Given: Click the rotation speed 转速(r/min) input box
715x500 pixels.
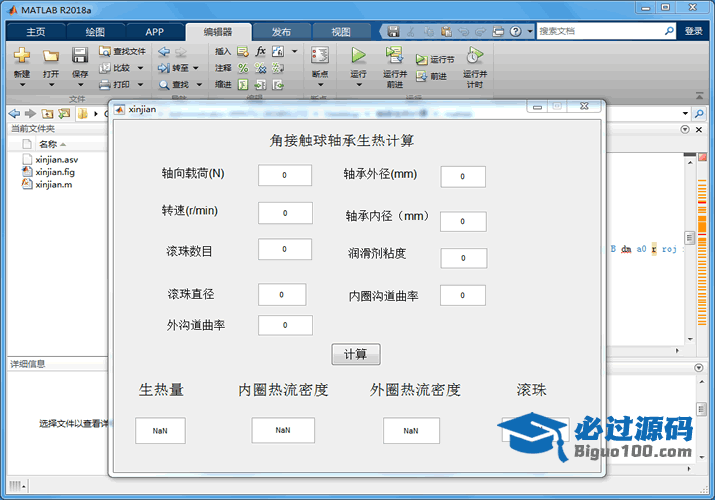Looking at the screenshot, I should tap(285, 213).
